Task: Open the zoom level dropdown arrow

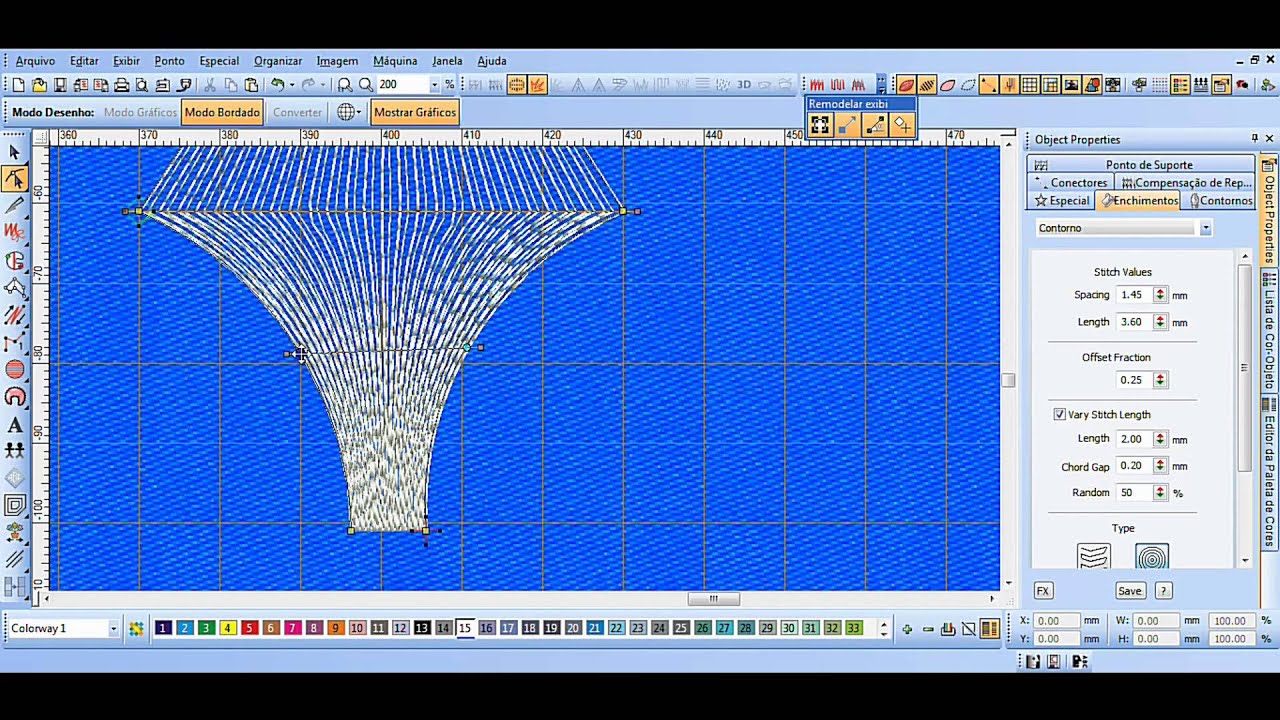Action: 434,85
